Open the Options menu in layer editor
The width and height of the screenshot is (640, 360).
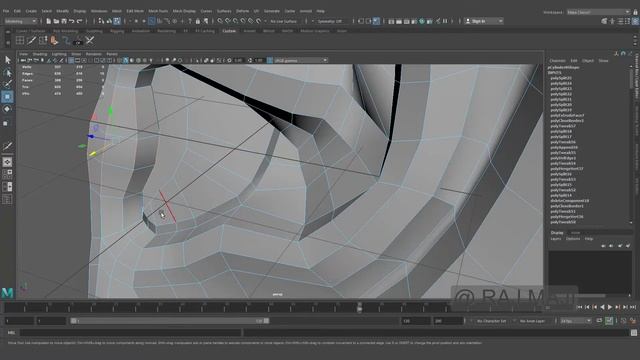pos(573,239)
